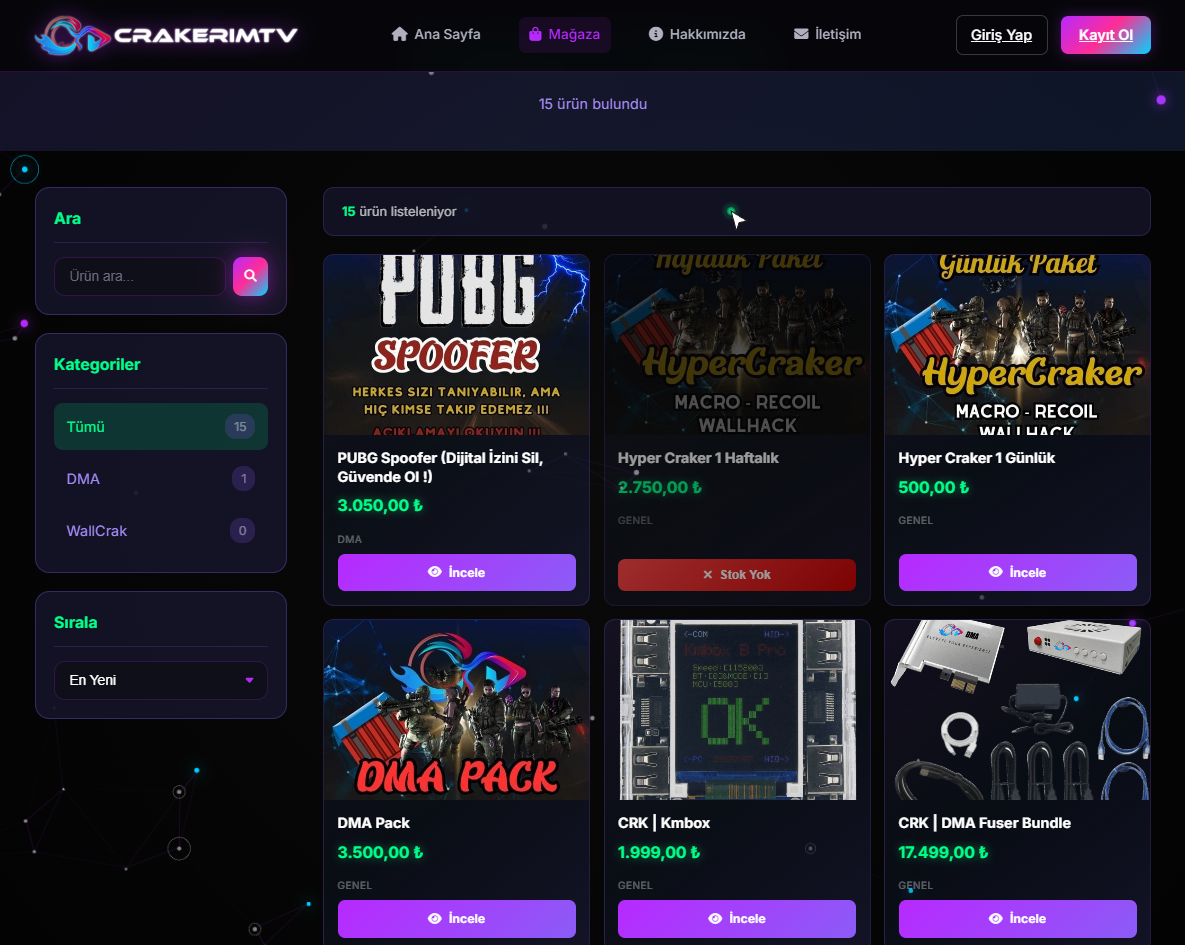Viewport: 1185px width, 945px height.
Task: Click the CrakerimTV logo
Action: [x=166, y=35]
